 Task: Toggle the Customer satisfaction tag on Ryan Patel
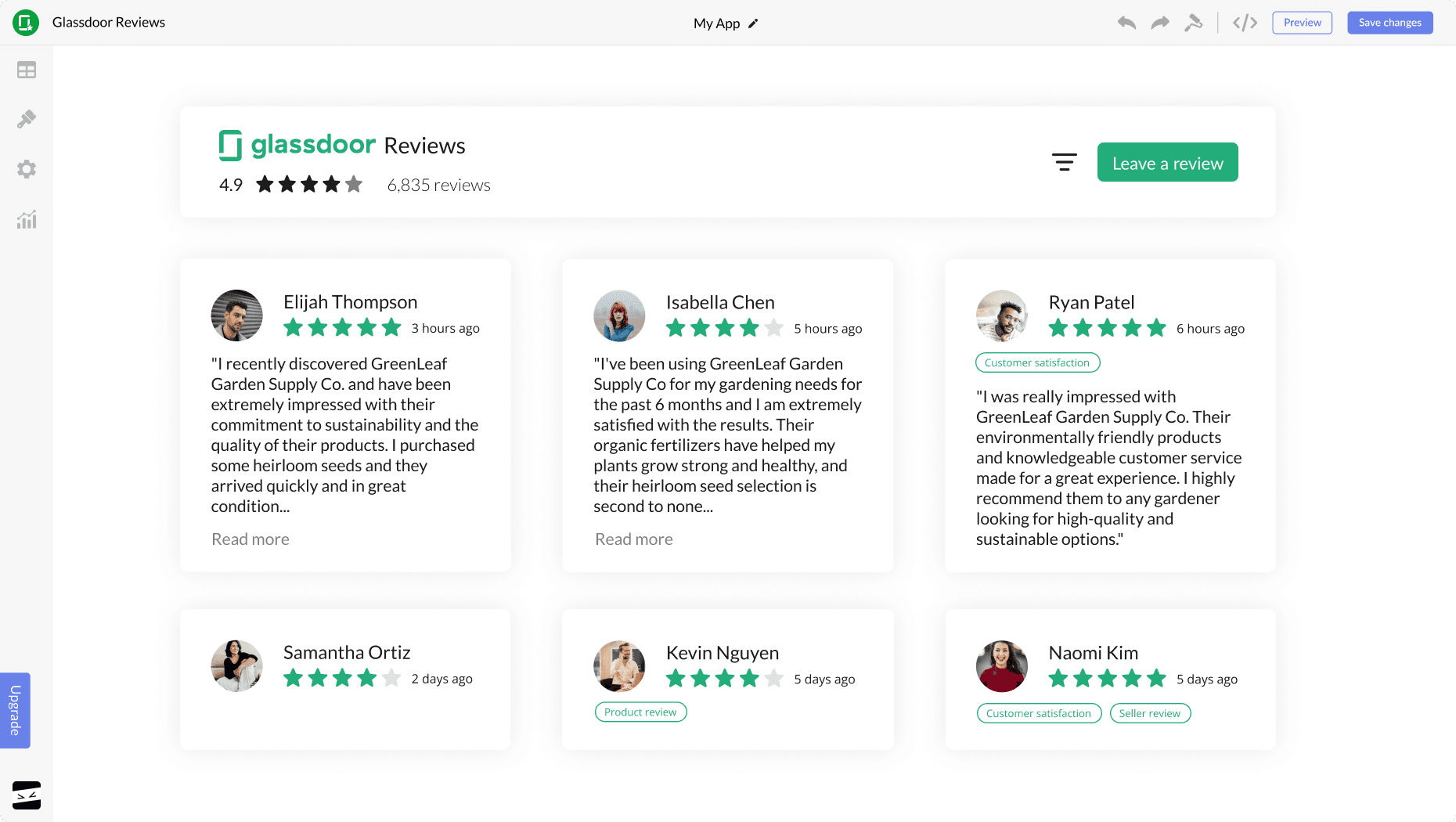tap(1037, 362)
